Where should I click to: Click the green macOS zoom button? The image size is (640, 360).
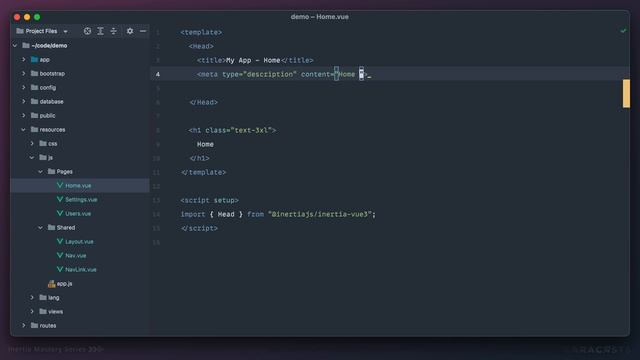coord(37,17)
